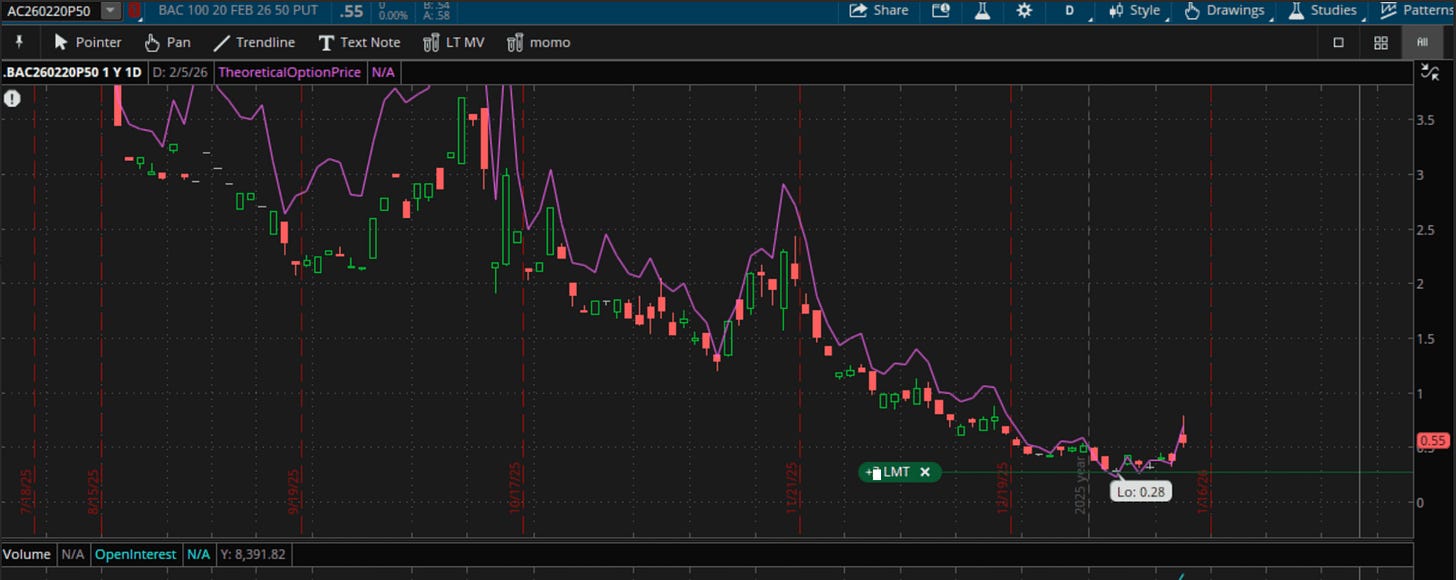Click the D: 2/5/26 date readout

(179, 72)
